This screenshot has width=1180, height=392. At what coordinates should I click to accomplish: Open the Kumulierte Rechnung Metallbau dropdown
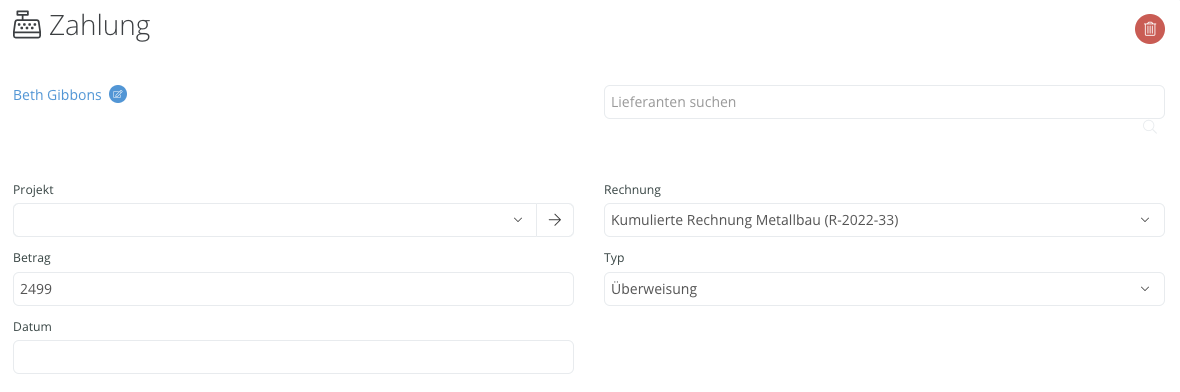coord(884,220)
